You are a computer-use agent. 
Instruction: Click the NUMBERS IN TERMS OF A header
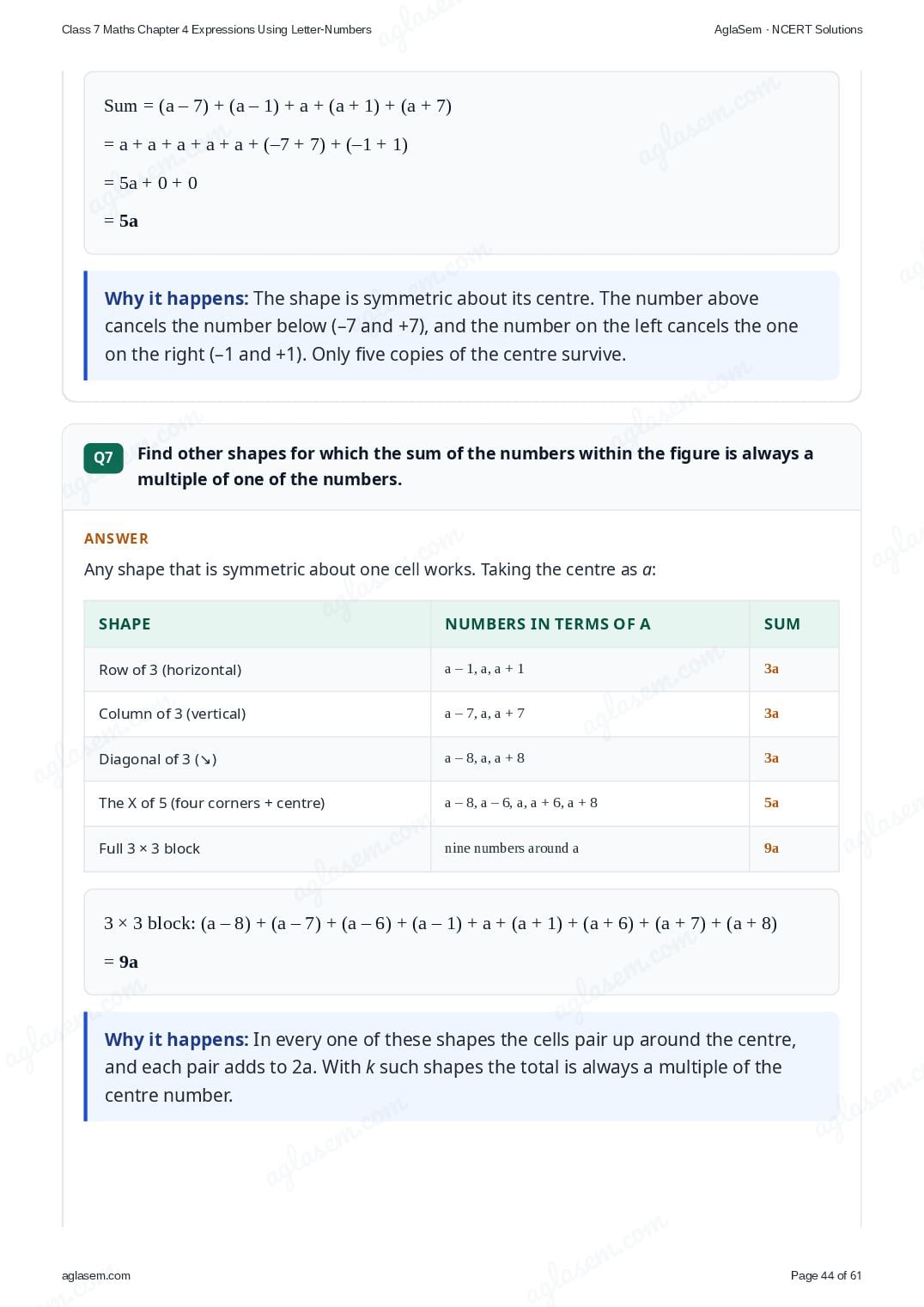point(548,624)
